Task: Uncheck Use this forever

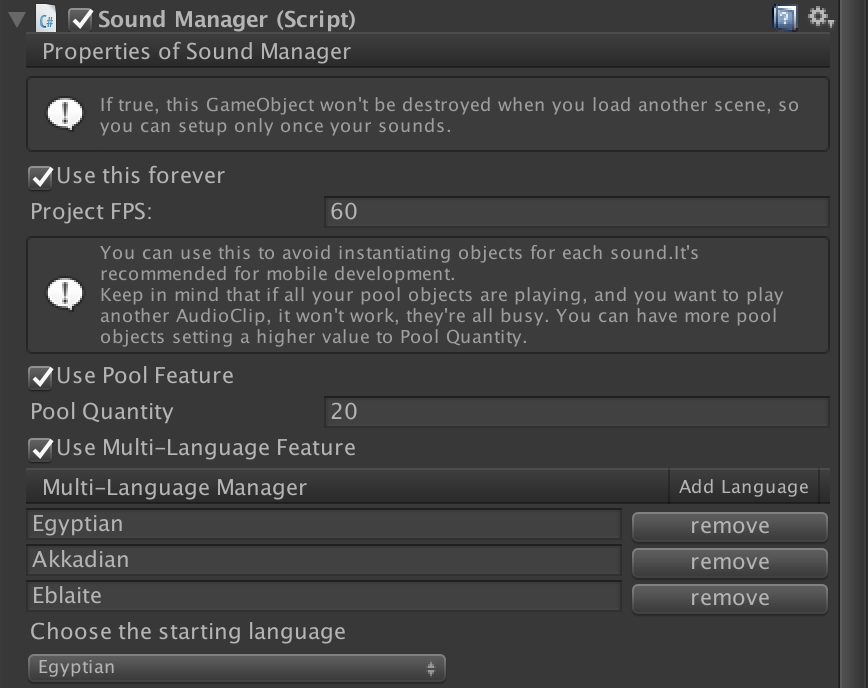Action: point(41,177)
